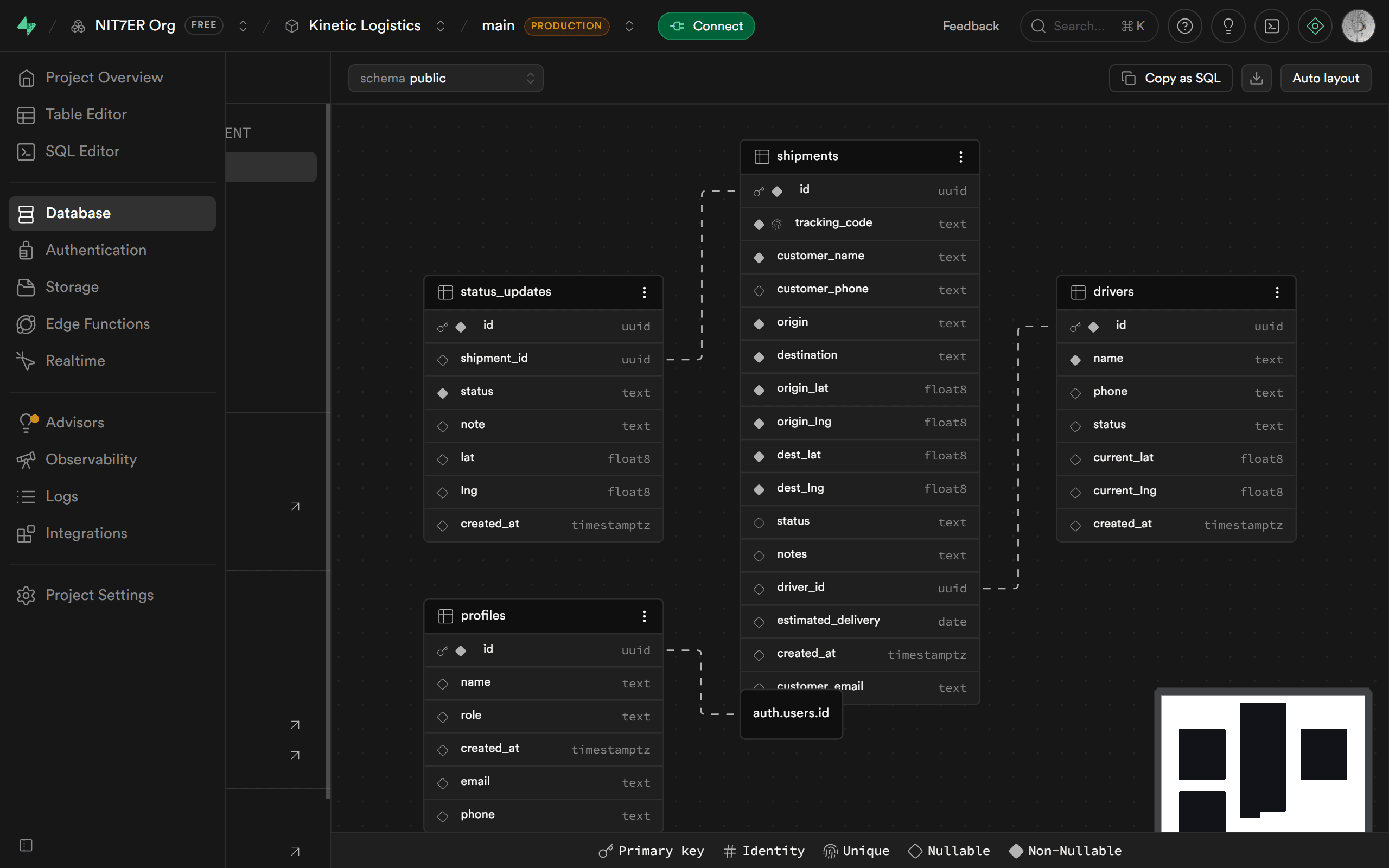Screen dimensions: 1389x868
Task: Open Observability in sidebar
Action: [x=112, y=460]
